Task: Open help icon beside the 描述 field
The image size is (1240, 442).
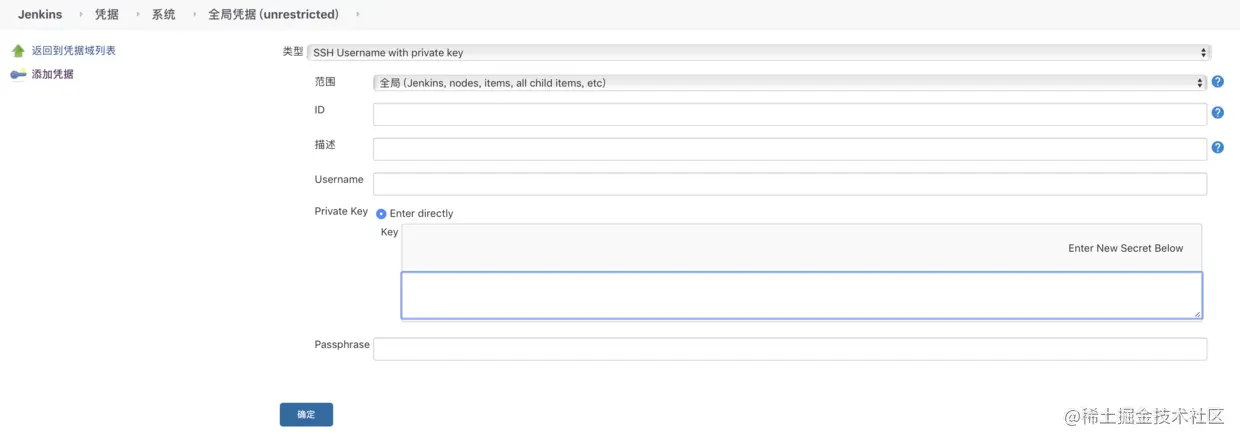Action: (1217, 148)
